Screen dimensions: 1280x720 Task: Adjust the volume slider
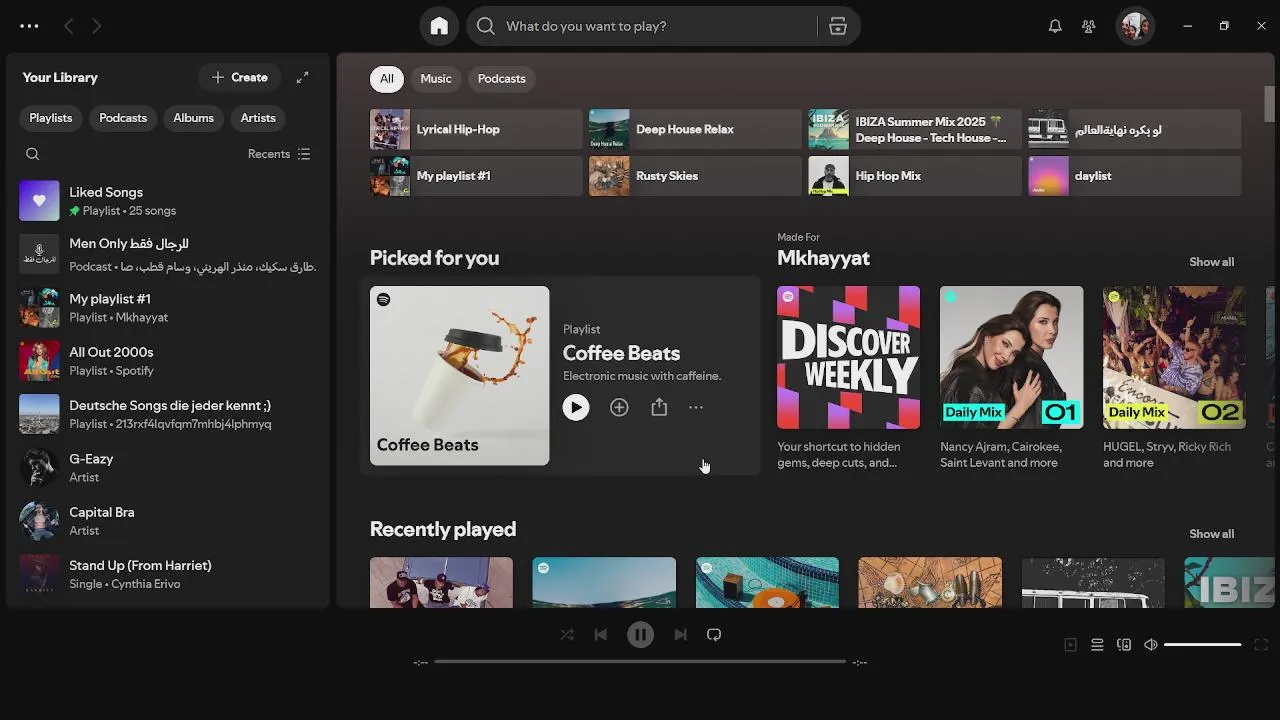pyautogui.click(x=1203, y=645)
